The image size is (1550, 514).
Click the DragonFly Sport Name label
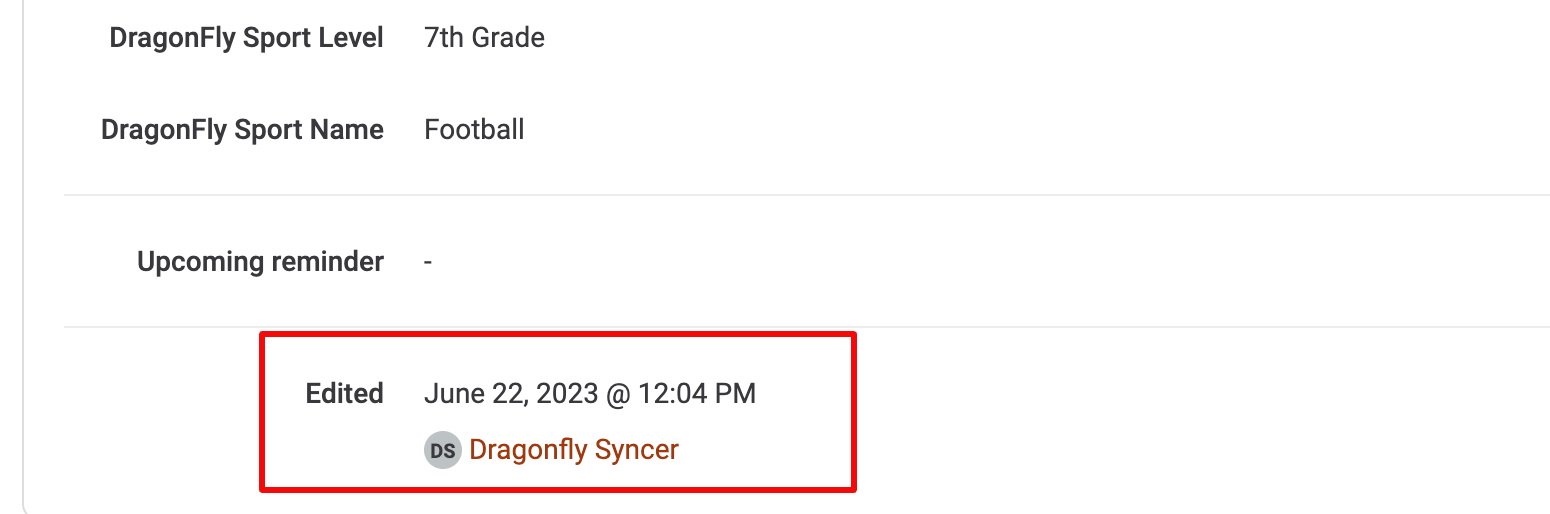click(x=243, y=130)
